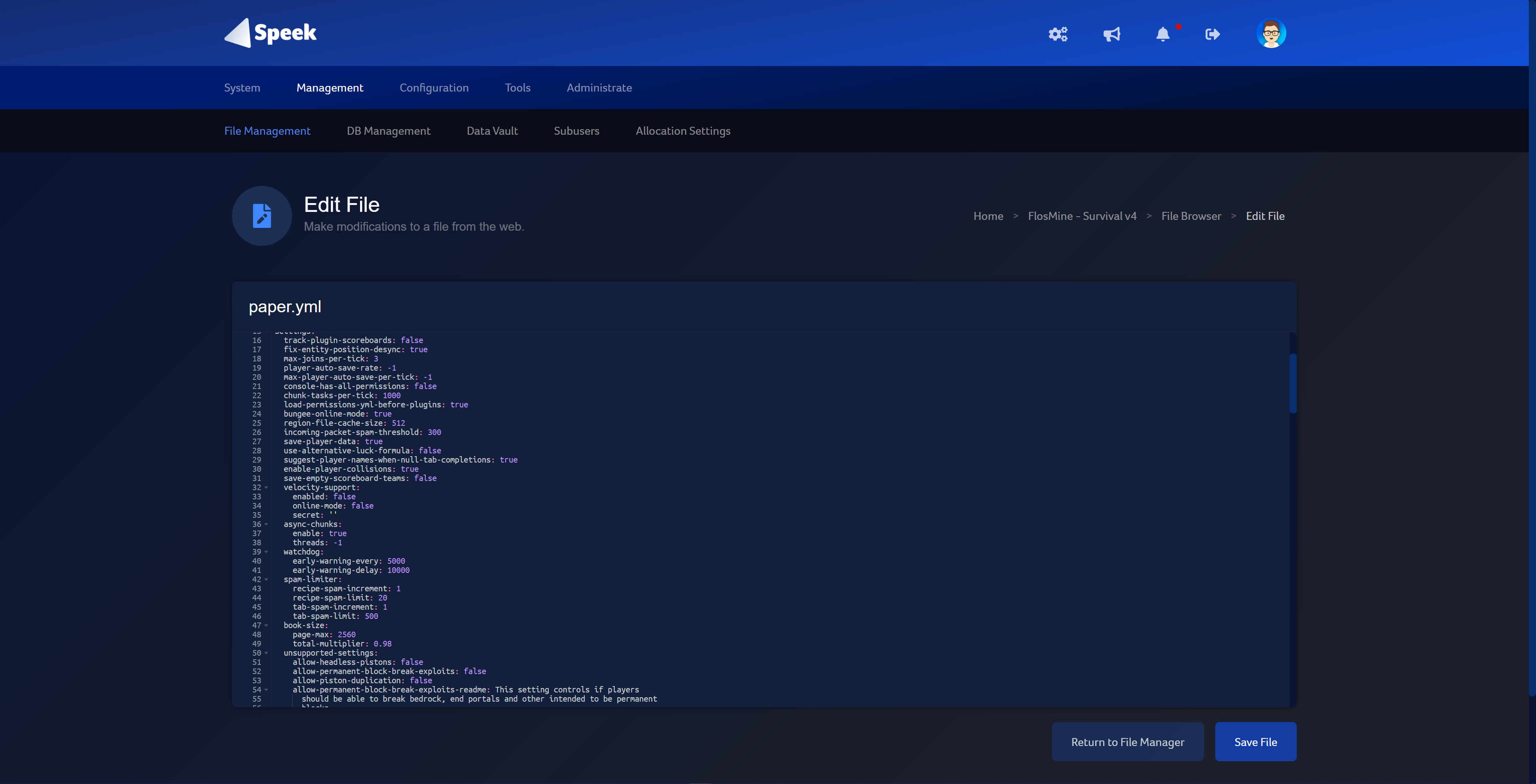Switch to File Management tab
1536x784 pixels.
pyautogui.click(x=267, y=130)
